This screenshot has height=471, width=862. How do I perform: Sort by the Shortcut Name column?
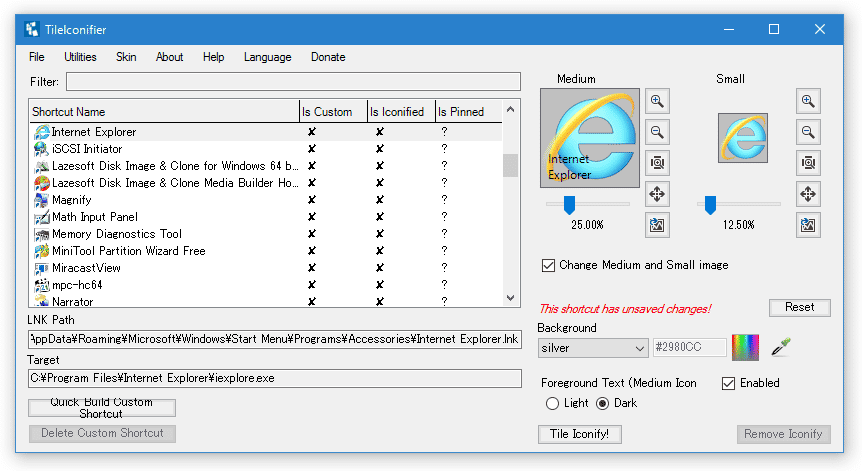pos(164,112)
